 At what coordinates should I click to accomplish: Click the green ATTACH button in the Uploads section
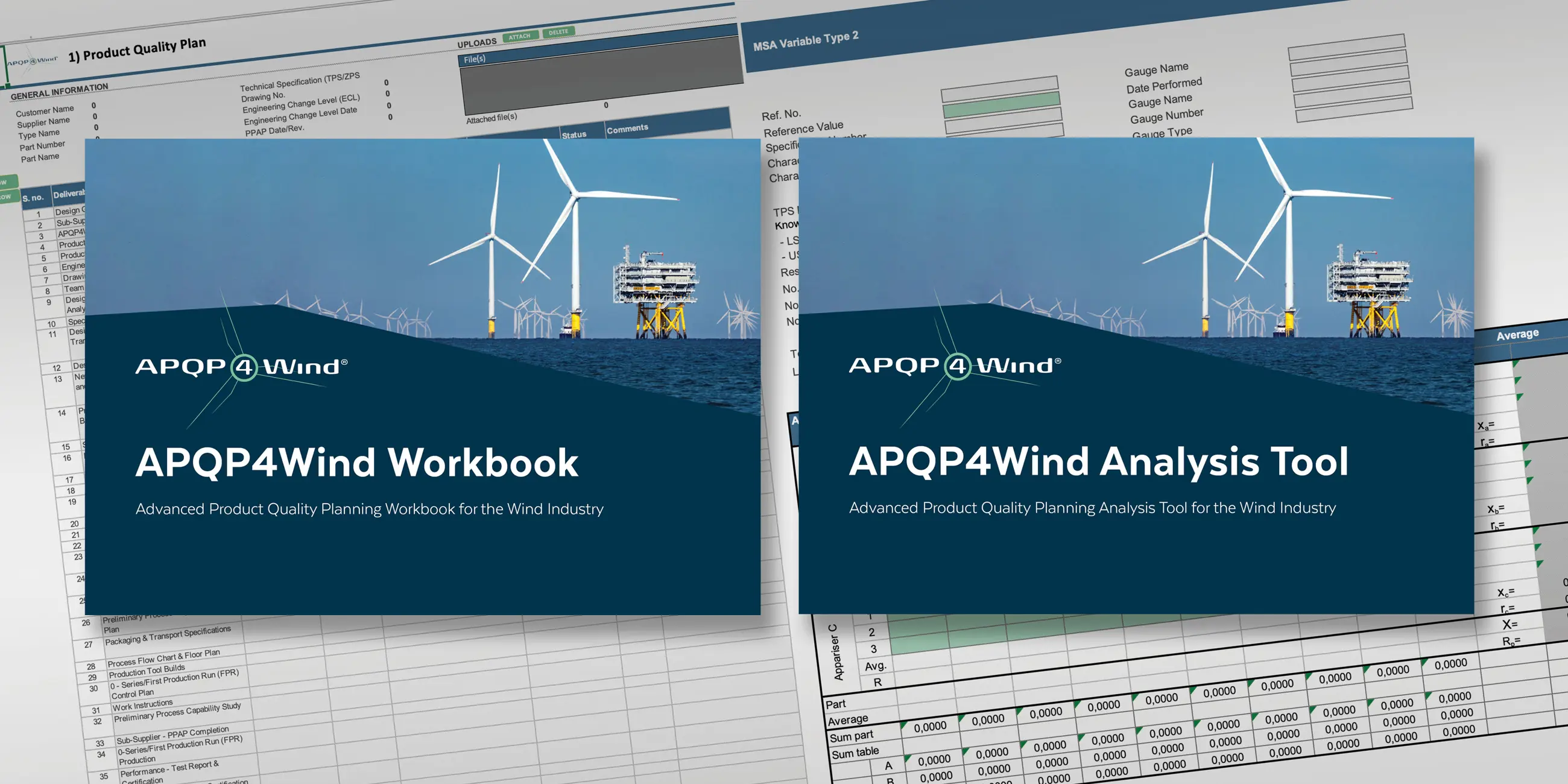[521, 36]
